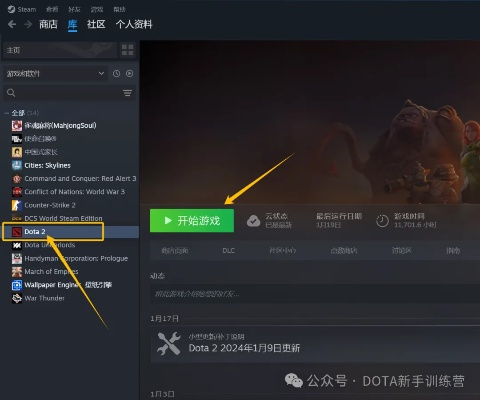This screenshot has height=400, width=480.
Task: Click the Cities: Skylines game icon
Action: [x=17, y=165]
